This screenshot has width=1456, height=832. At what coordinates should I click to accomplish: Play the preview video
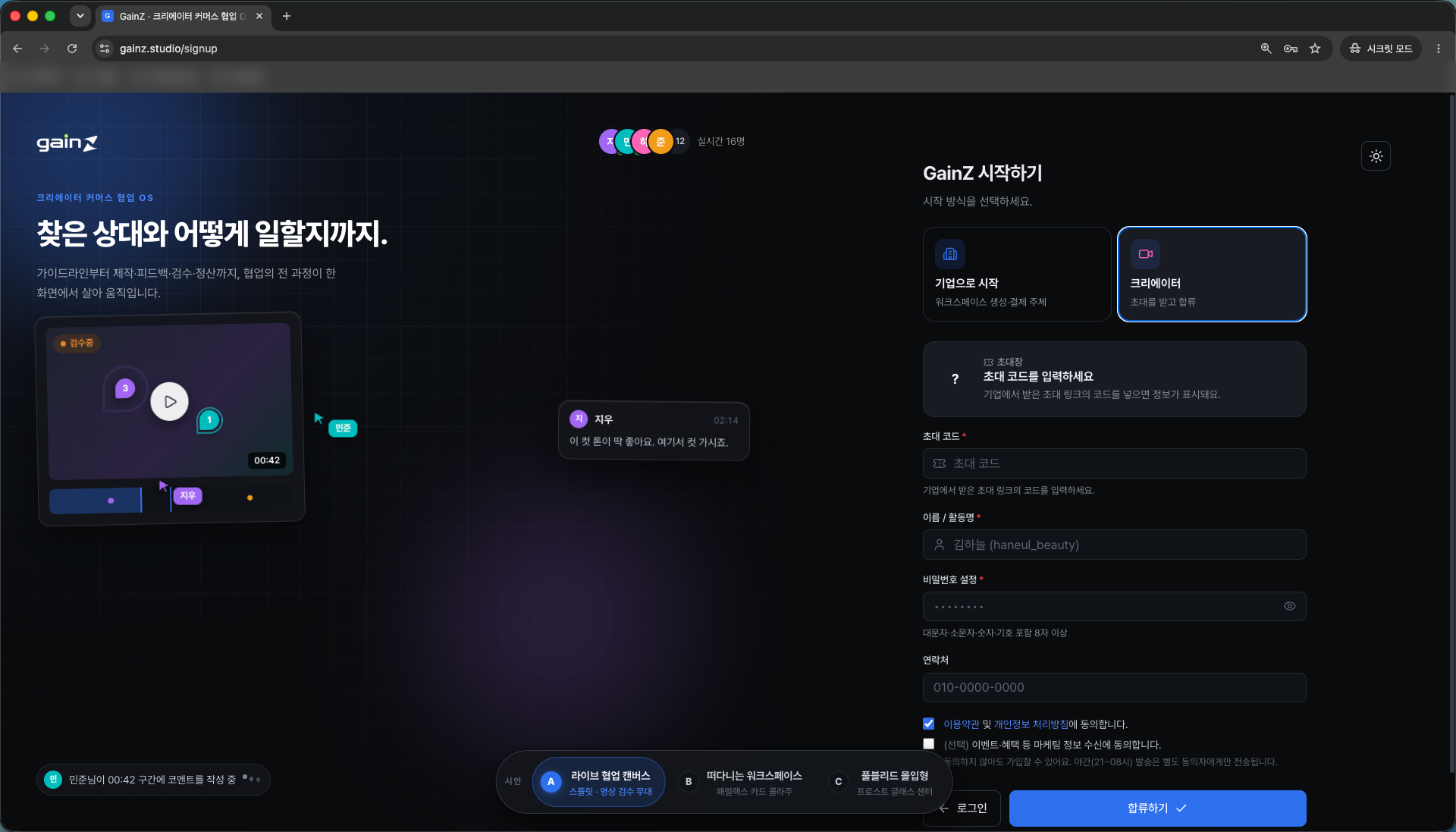[x=170, y=401]
